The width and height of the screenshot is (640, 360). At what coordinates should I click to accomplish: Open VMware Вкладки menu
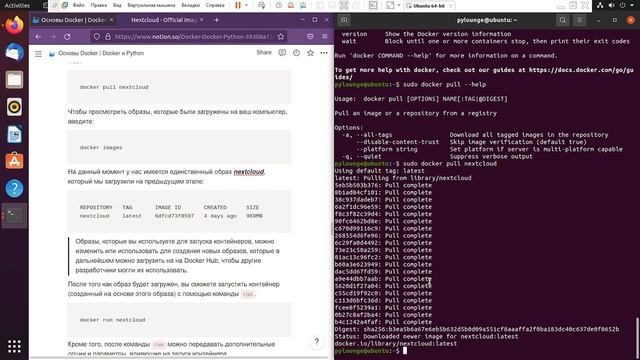coord(191,5)
